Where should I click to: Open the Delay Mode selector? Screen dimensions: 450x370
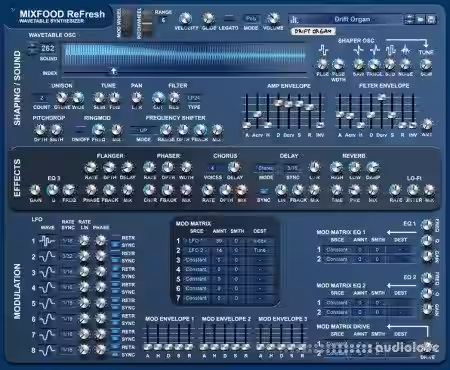266,168
